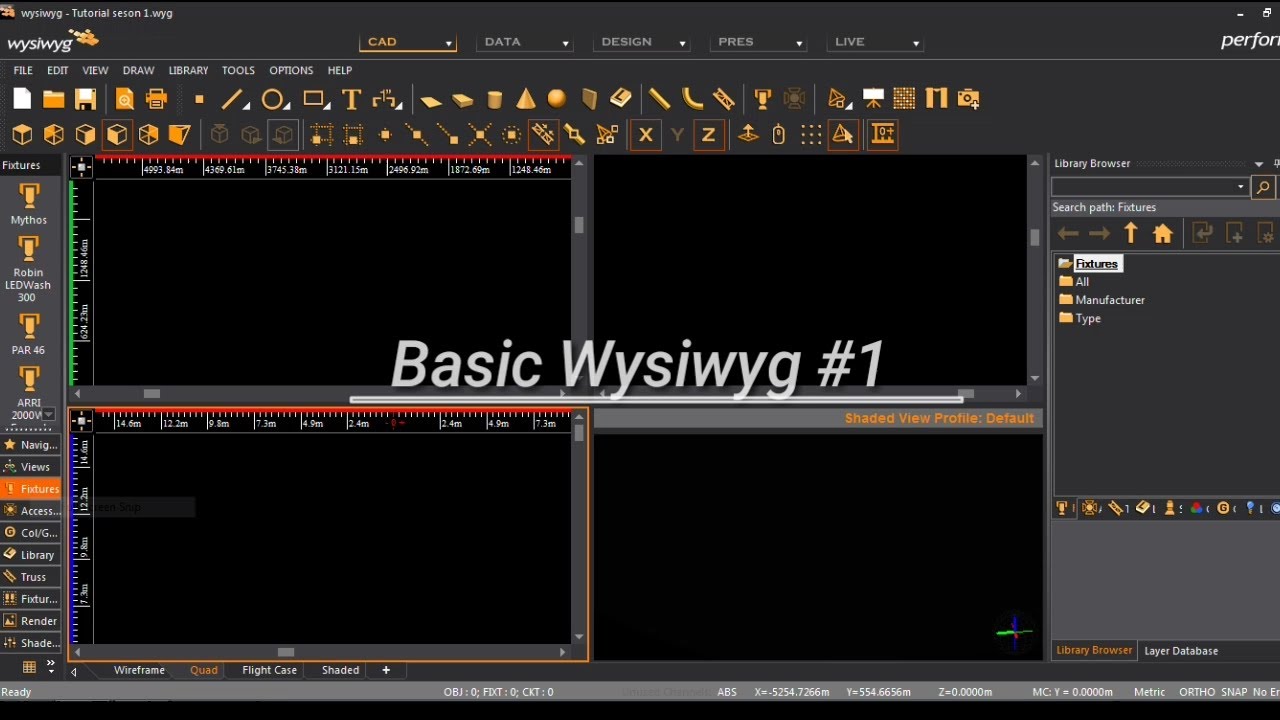
Task: Insert a cylinder primitive
Action: click(x=494, y=99)
